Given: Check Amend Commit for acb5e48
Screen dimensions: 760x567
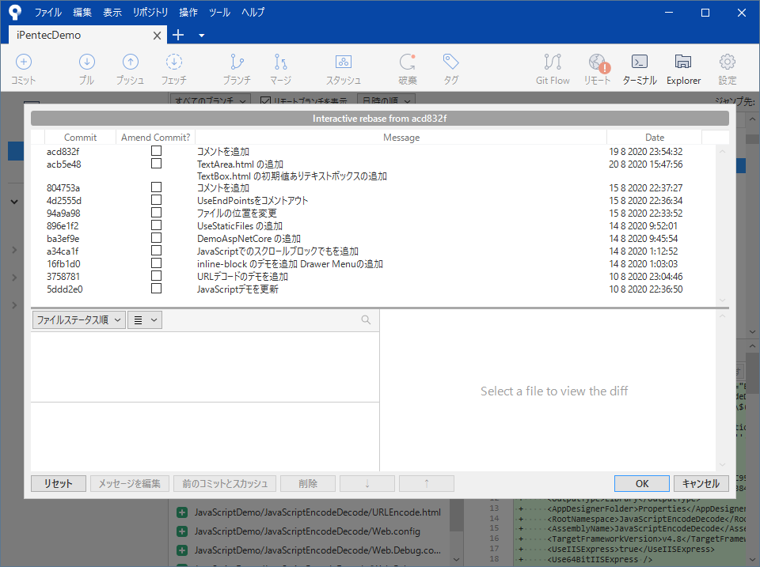Looking at the screenshot, I should (156, 164).
